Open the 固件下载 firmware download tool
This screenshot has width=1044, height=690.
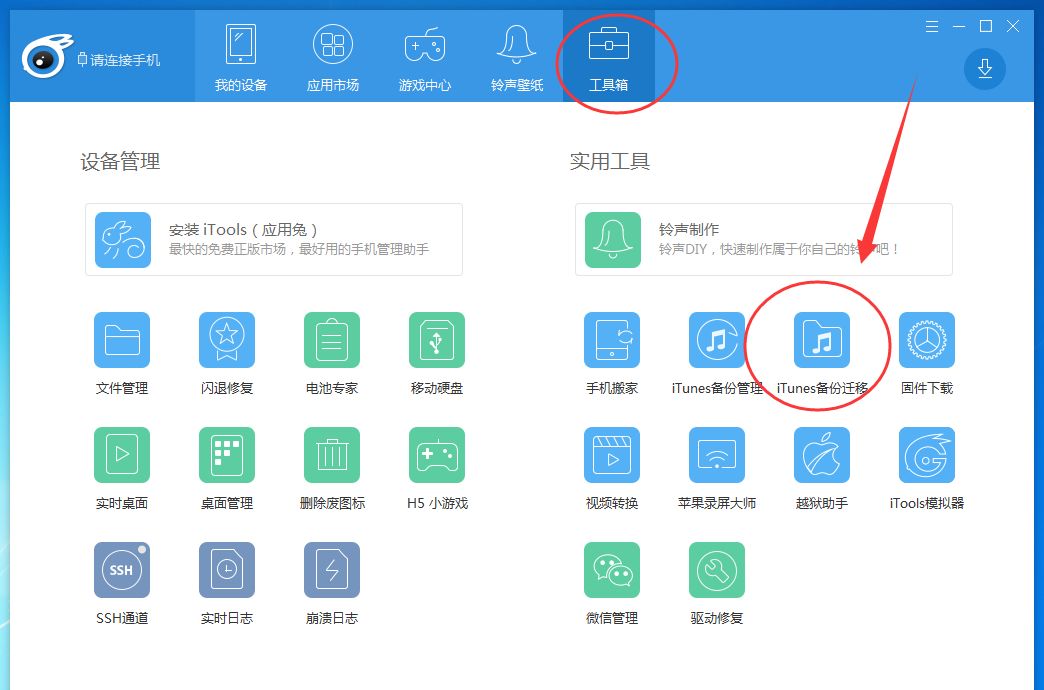[x=927, y=341]
